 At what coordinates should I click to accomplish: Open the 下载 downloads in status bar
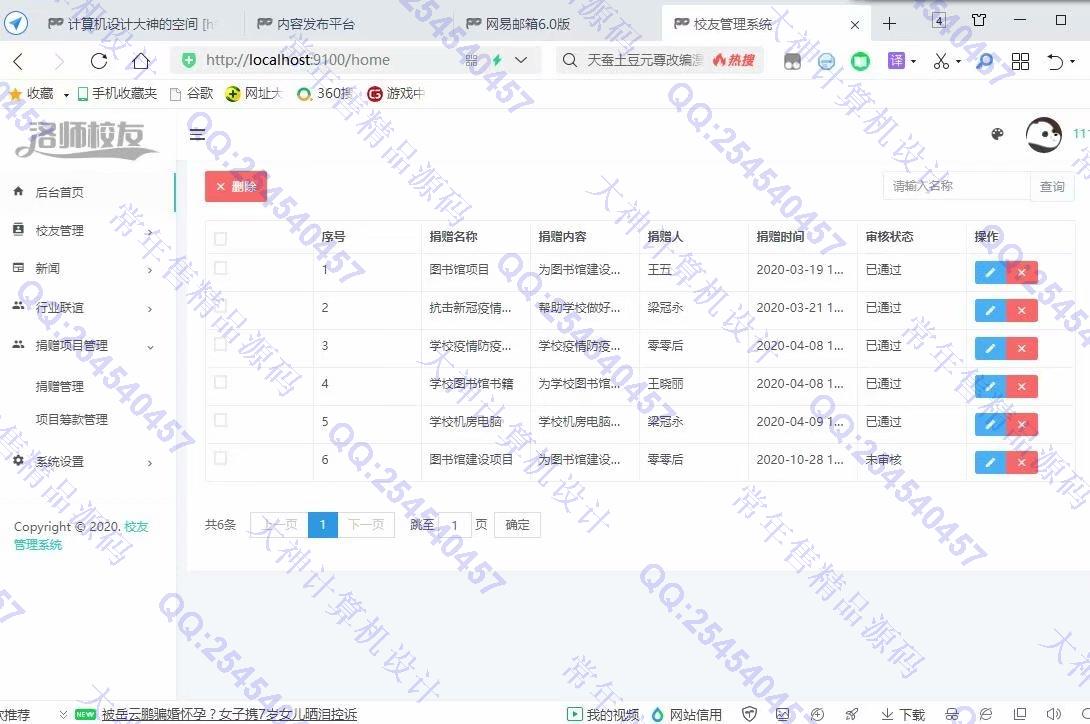(903, 714)
